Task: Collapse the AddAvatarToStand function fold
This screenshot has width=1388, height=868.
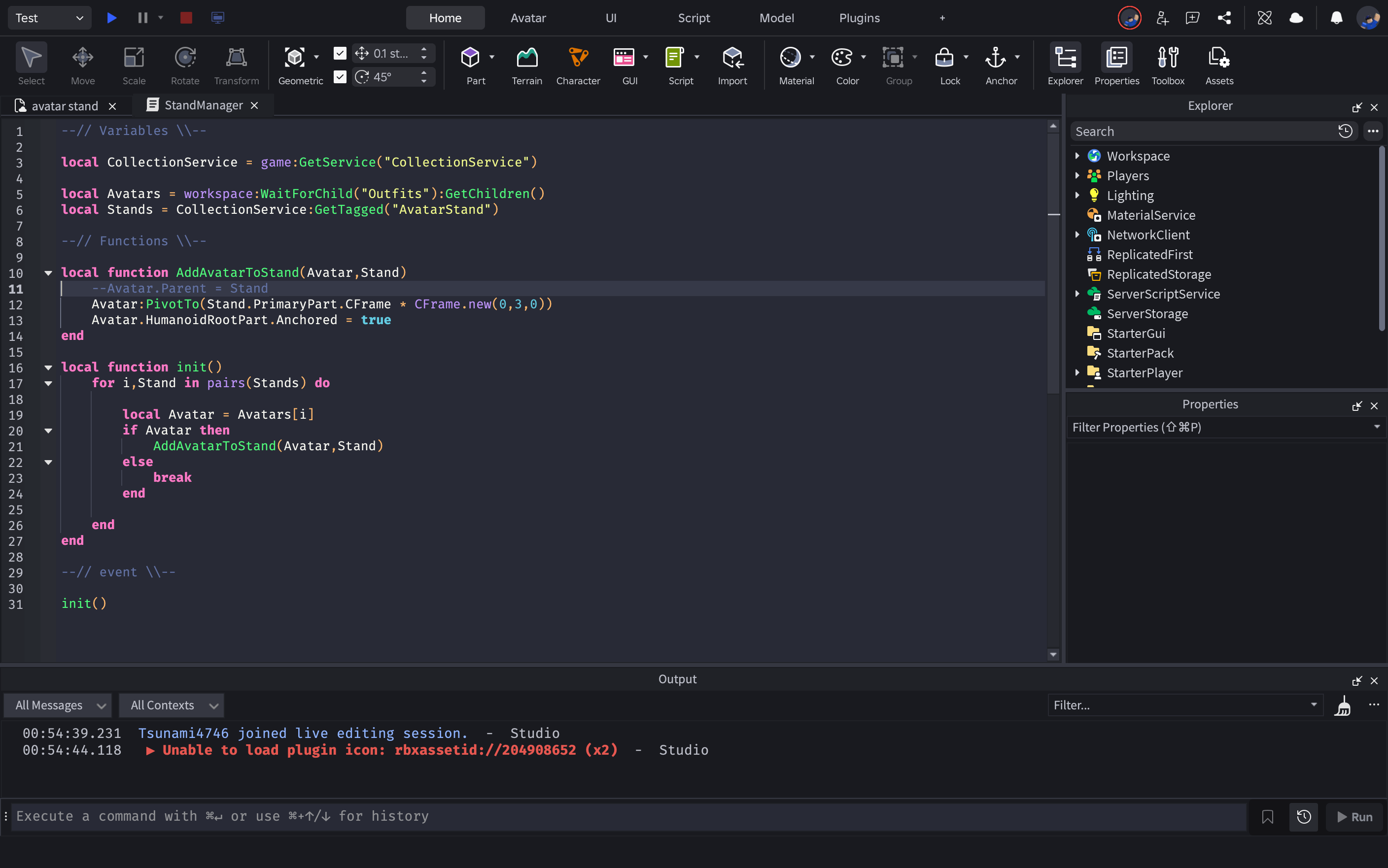Action: coord(48,273)
